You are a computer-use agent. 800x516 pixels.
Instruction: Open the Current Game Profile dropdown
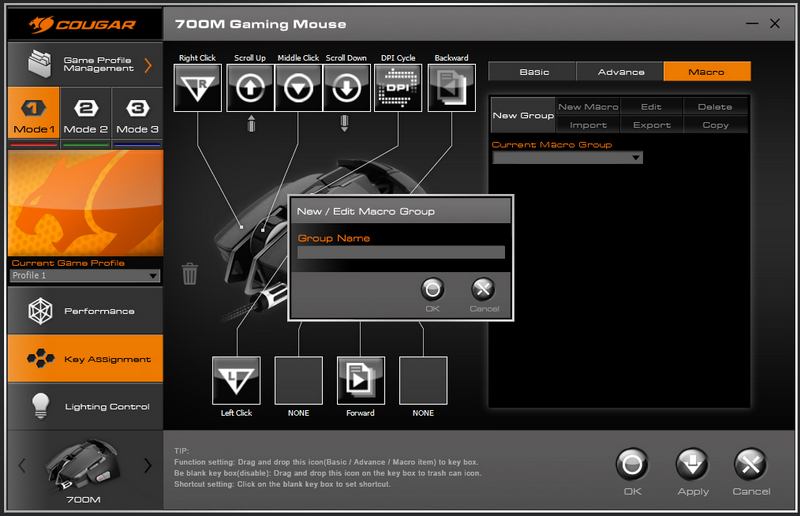[85, 276]
